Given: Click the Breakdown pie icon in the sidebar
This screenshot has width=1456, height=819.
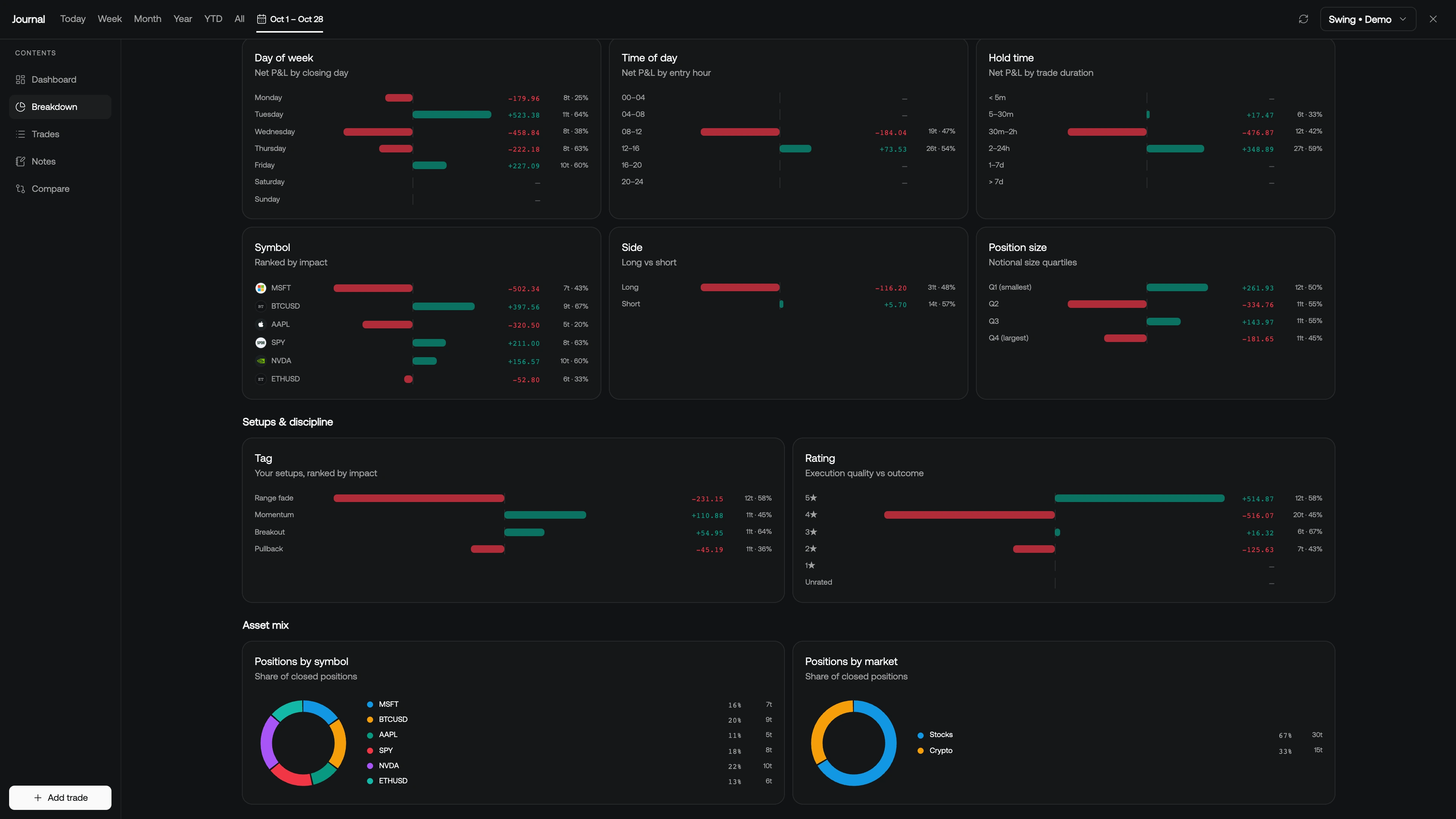Looking at the screenshot, I should click(x=20, y=107).
